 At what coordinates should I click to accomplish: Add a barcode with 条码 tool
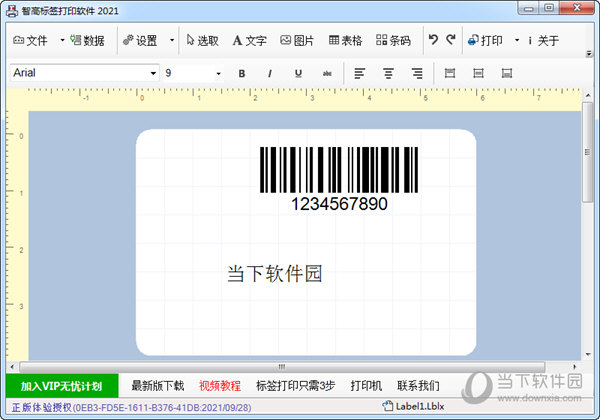(x=393, y=40)
